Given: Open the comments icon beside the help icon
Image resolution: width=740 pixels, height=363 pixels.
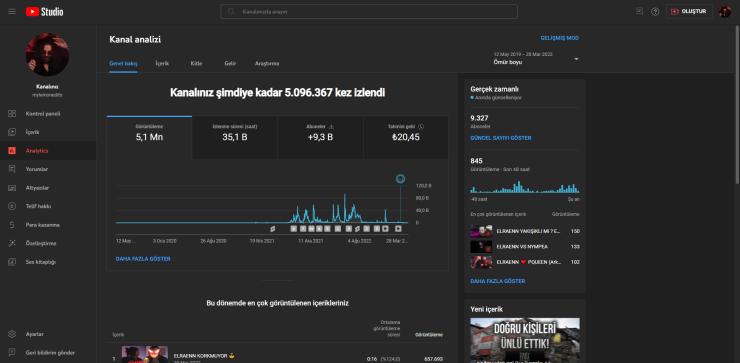Looking at the screenshot, I should pos(639,11).
